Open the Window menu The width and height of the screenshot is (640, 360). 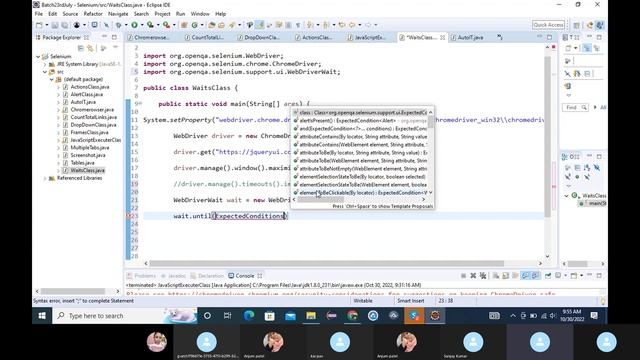(200, 14)
